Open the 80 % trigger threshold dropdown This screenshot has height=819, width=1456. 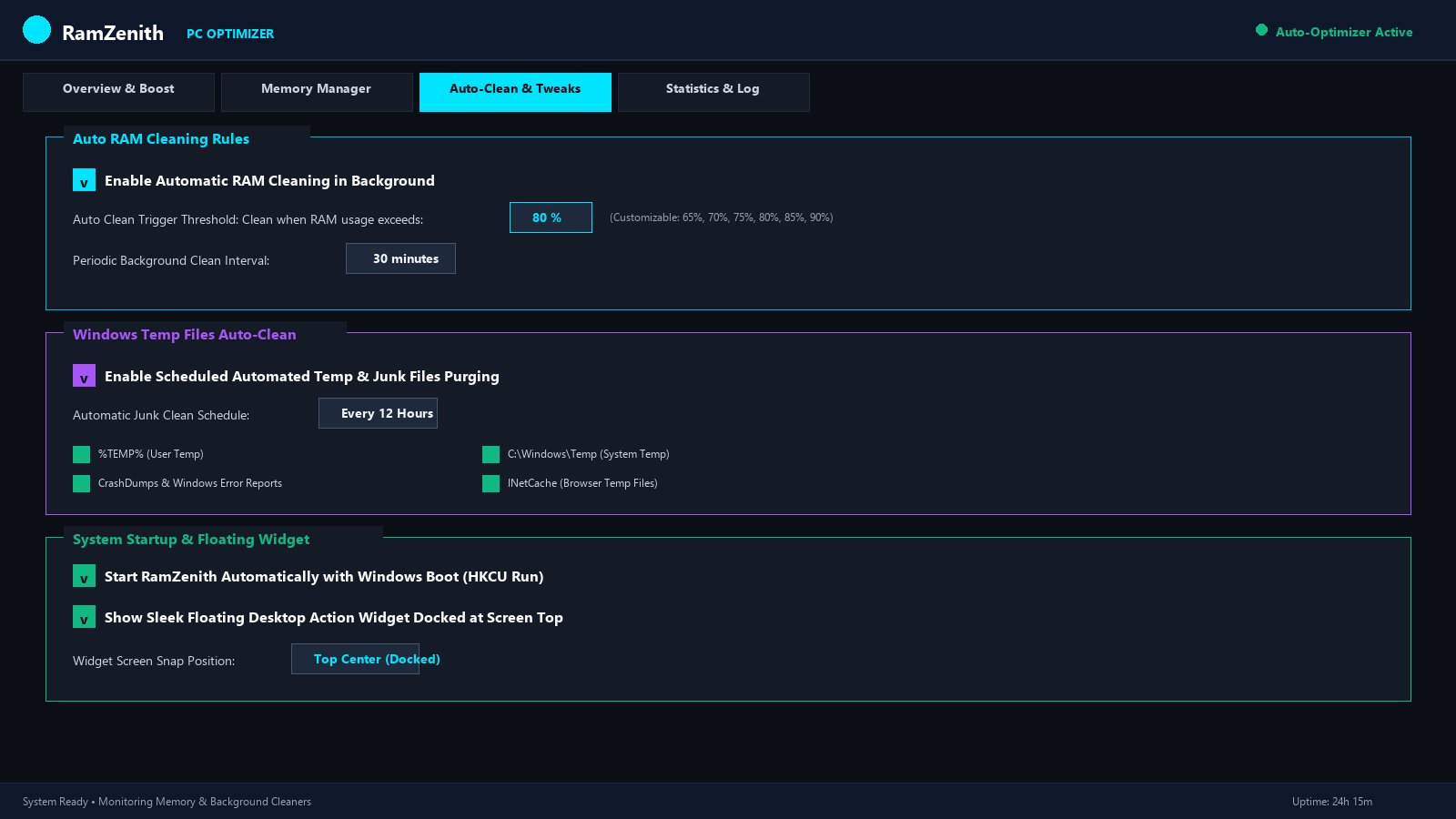point(551,217)
